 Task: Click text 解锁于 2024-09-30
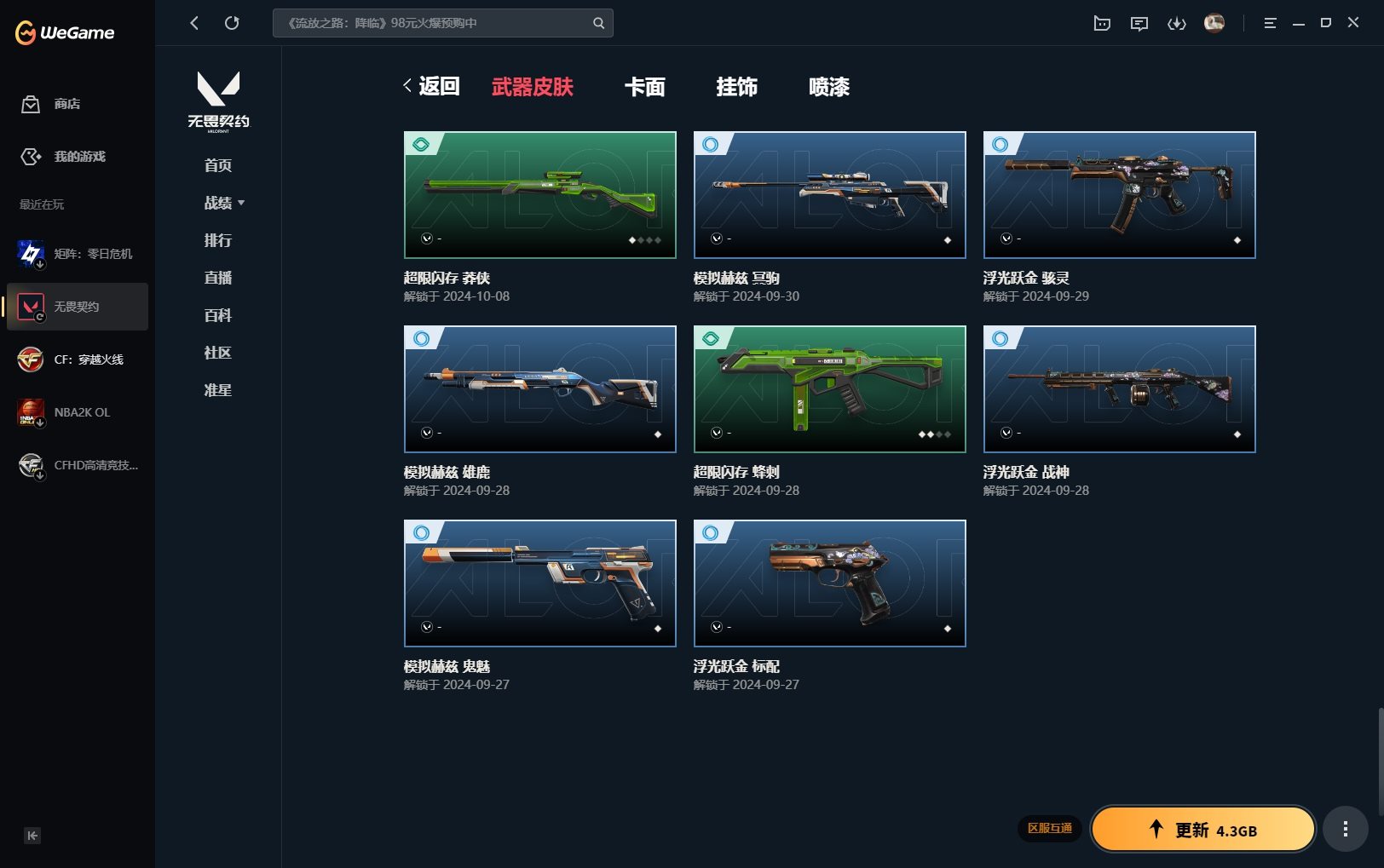[x=747, y=296]
